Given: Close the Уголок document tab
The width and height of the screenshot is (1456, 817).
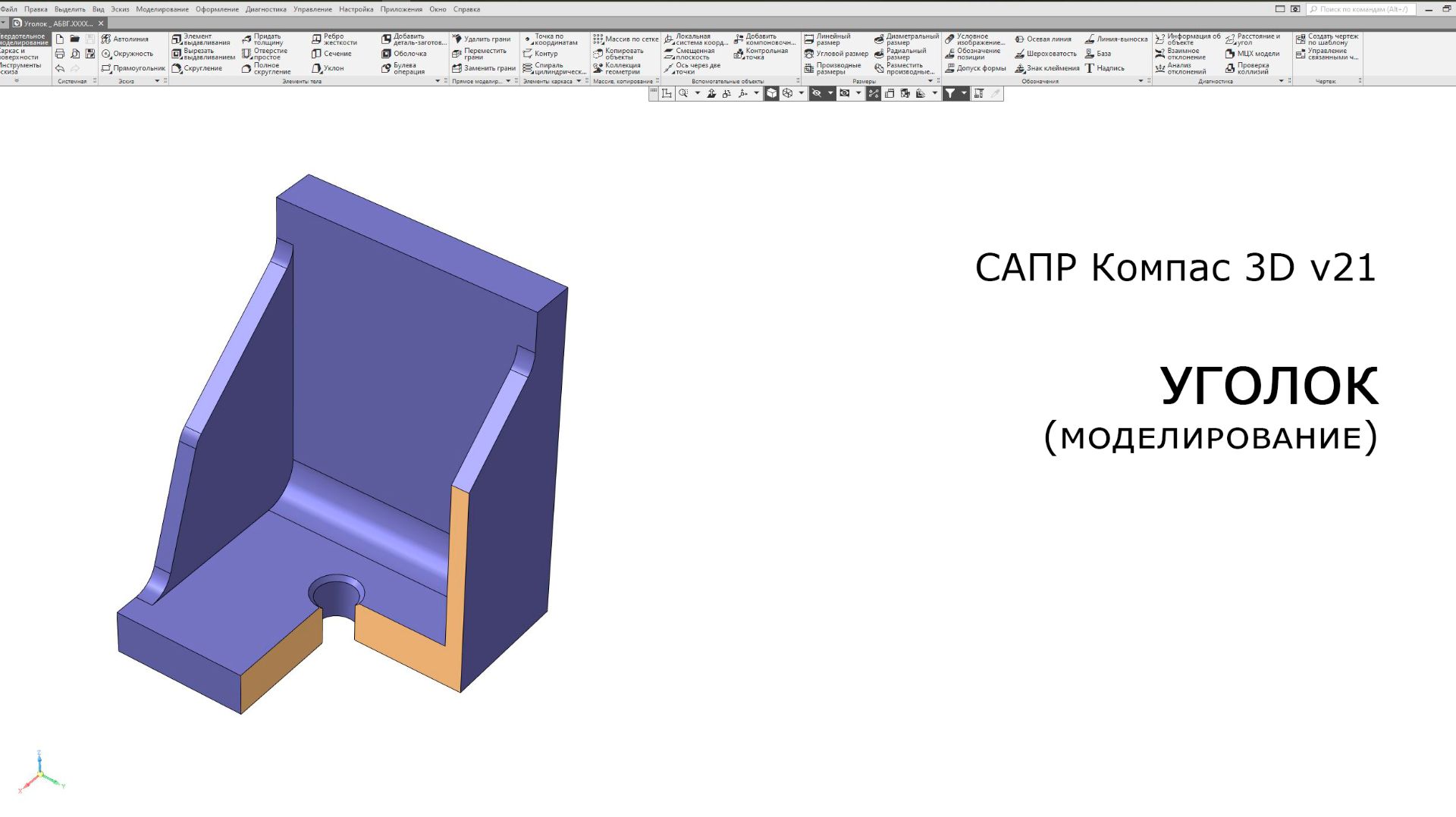Looking at the screenshot, I should point(101,23).
